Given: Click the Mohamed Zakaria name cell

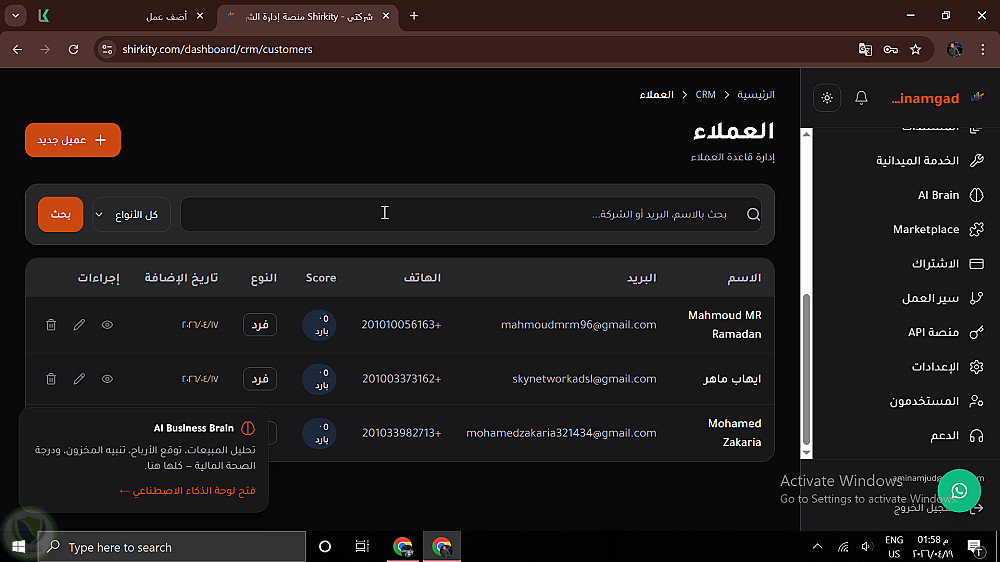Looking at the screenshot, I should coord(734,433).
